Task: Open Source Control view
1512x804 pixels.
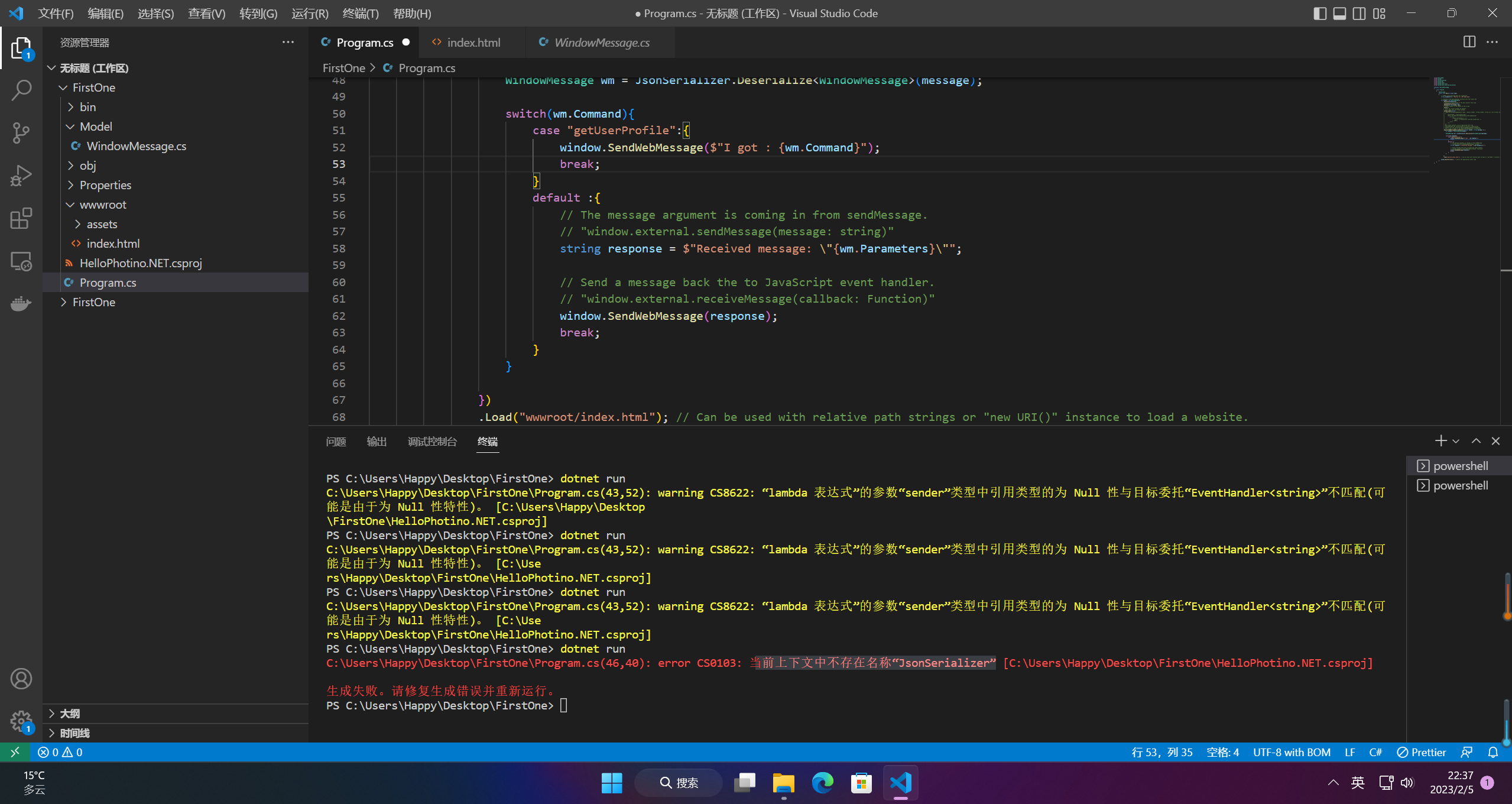Action: (x=21, y=132)
